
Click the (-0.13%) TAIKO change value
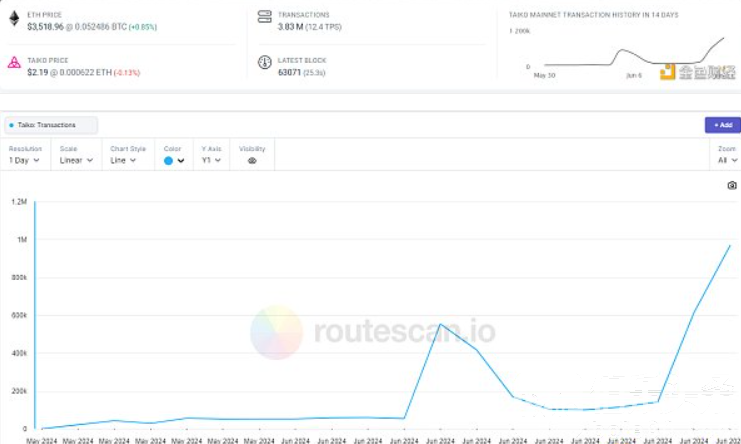click(127, 73)
